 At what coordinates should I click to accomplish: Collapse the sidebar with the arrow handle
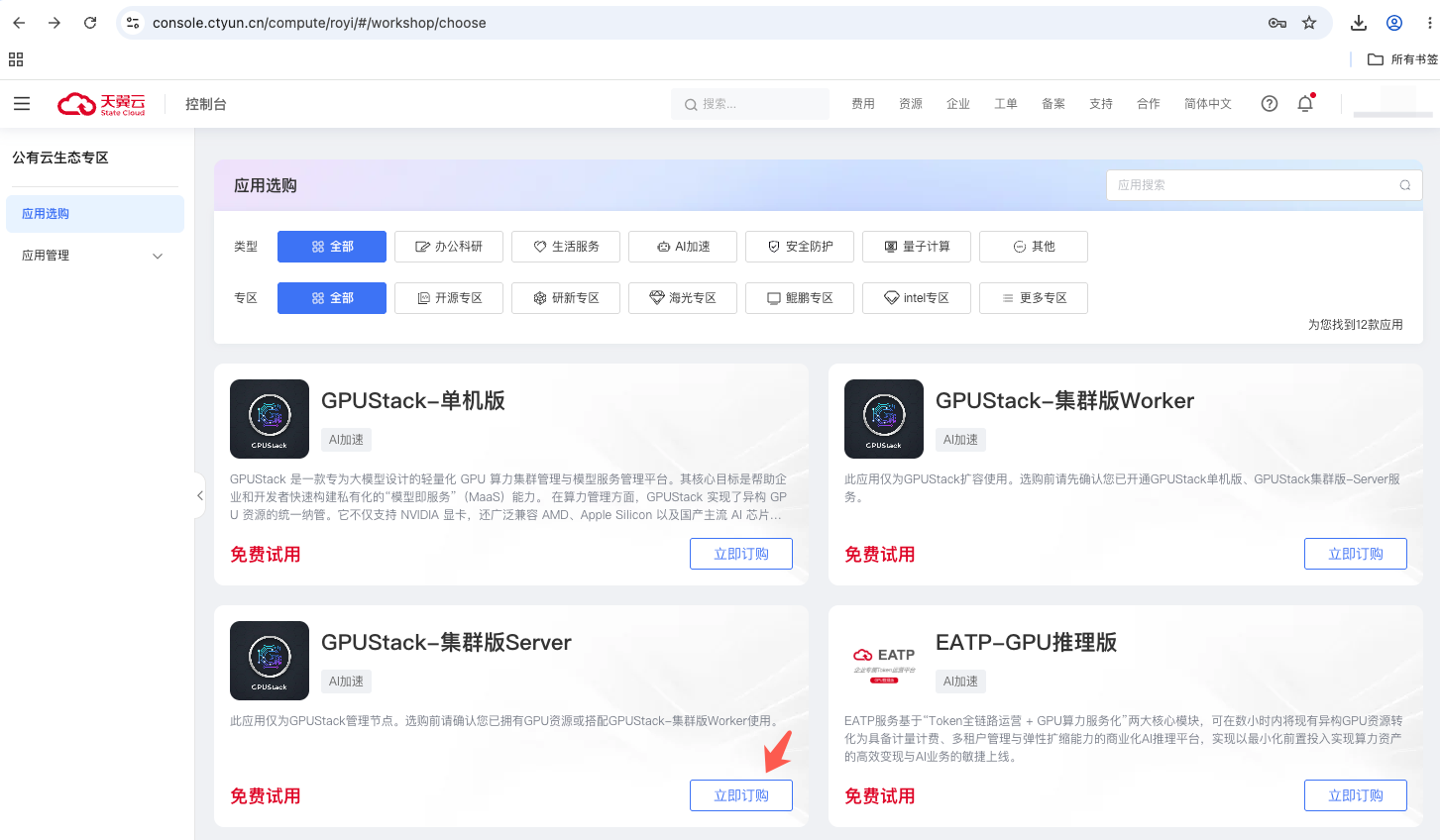(x=200, y=495)
